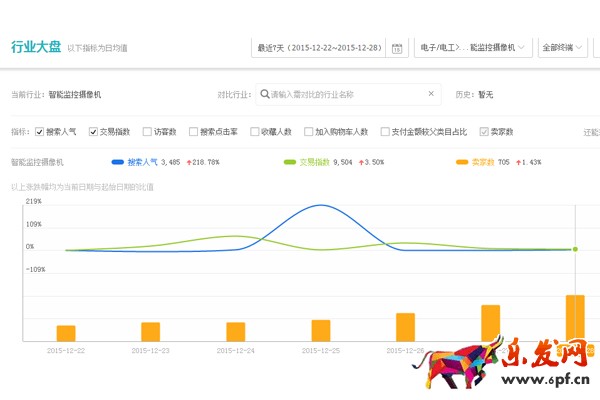This screenshot has height=400, width=600.
Task: Click the 卖家数 legend label link
Action: [x=483, y=161]
